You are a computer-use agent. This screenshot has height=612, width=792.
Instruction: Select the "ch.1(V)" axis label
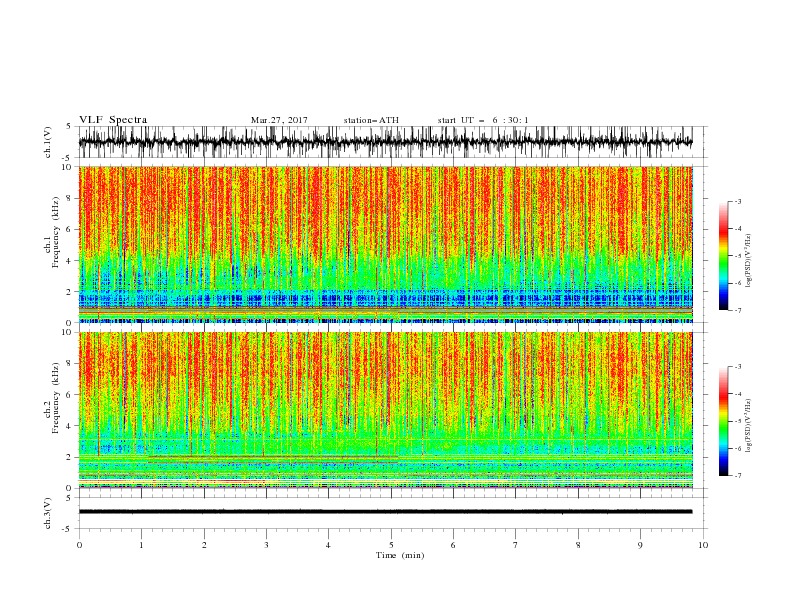pyautogui.click(x=47, y=143)
